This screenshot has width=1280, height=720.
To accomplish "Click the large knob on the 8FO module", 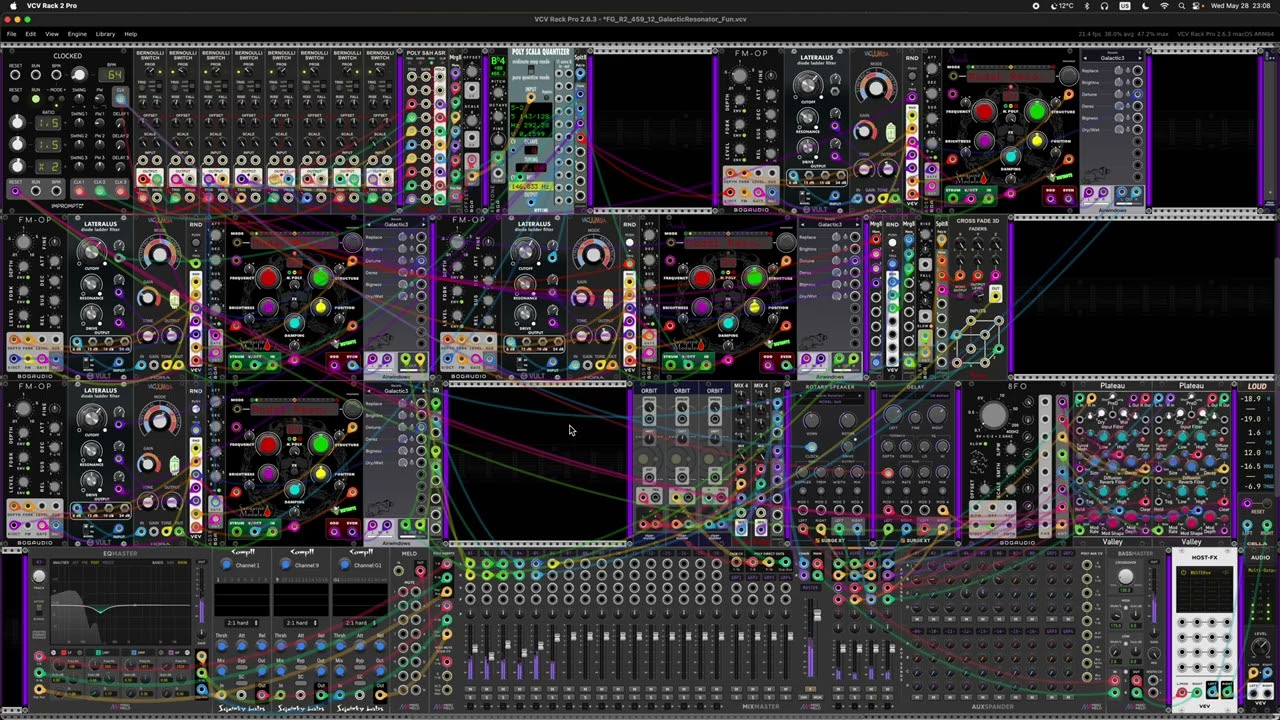I will click(993, 415).
